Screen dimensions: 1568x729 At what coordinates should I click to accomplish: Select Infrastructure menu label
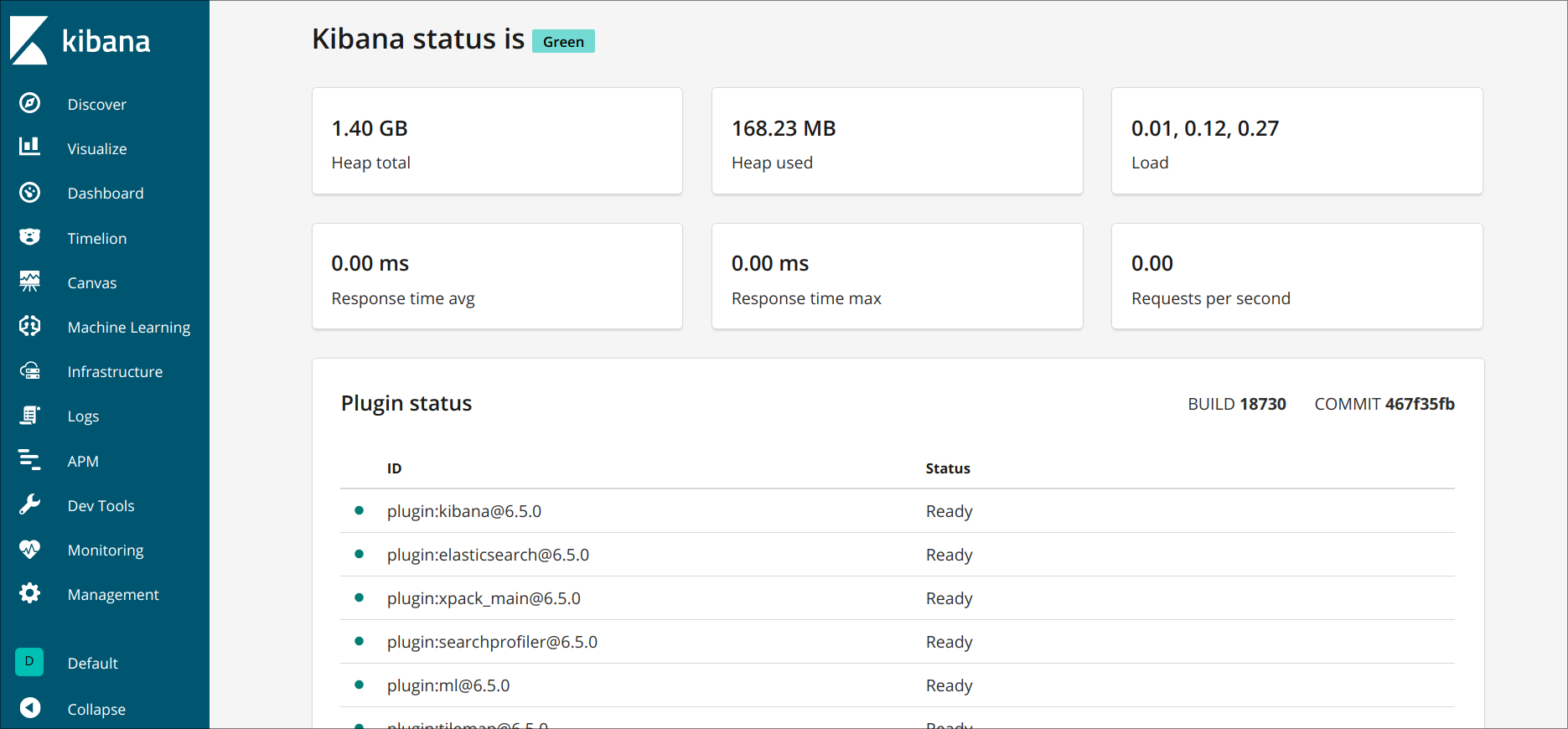(115, 372)
